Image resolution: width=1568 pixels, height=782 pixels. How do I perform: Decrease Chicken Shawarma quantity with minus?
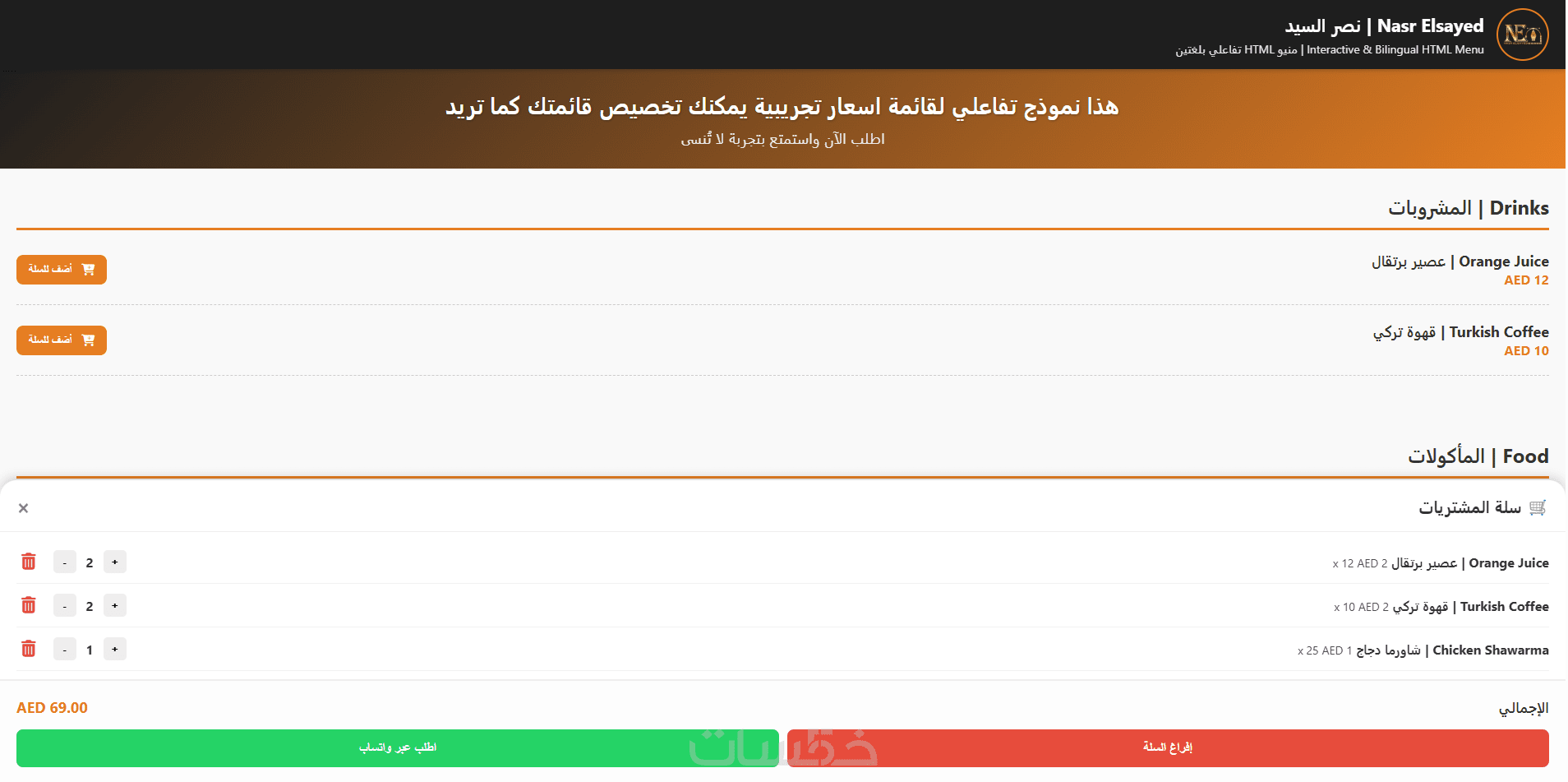click(x=65, y=650)
